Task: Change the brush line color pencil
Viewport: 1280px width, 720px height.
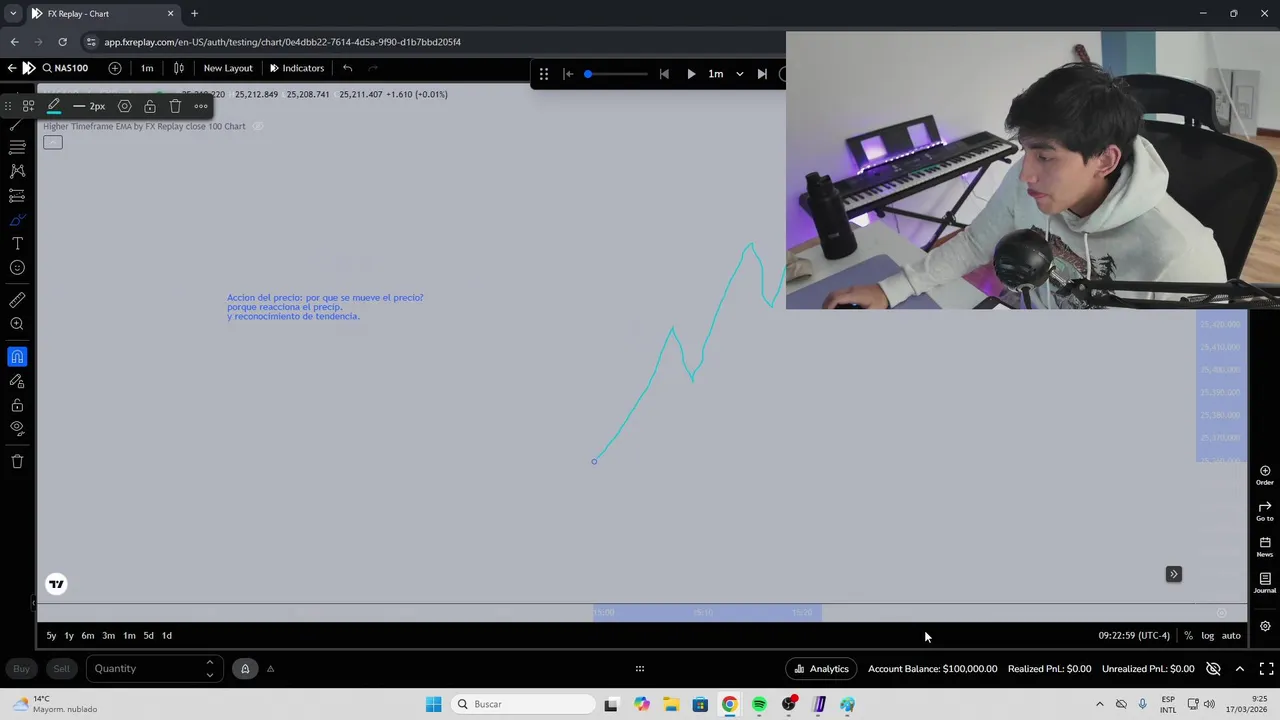Action: click(54, 105)
